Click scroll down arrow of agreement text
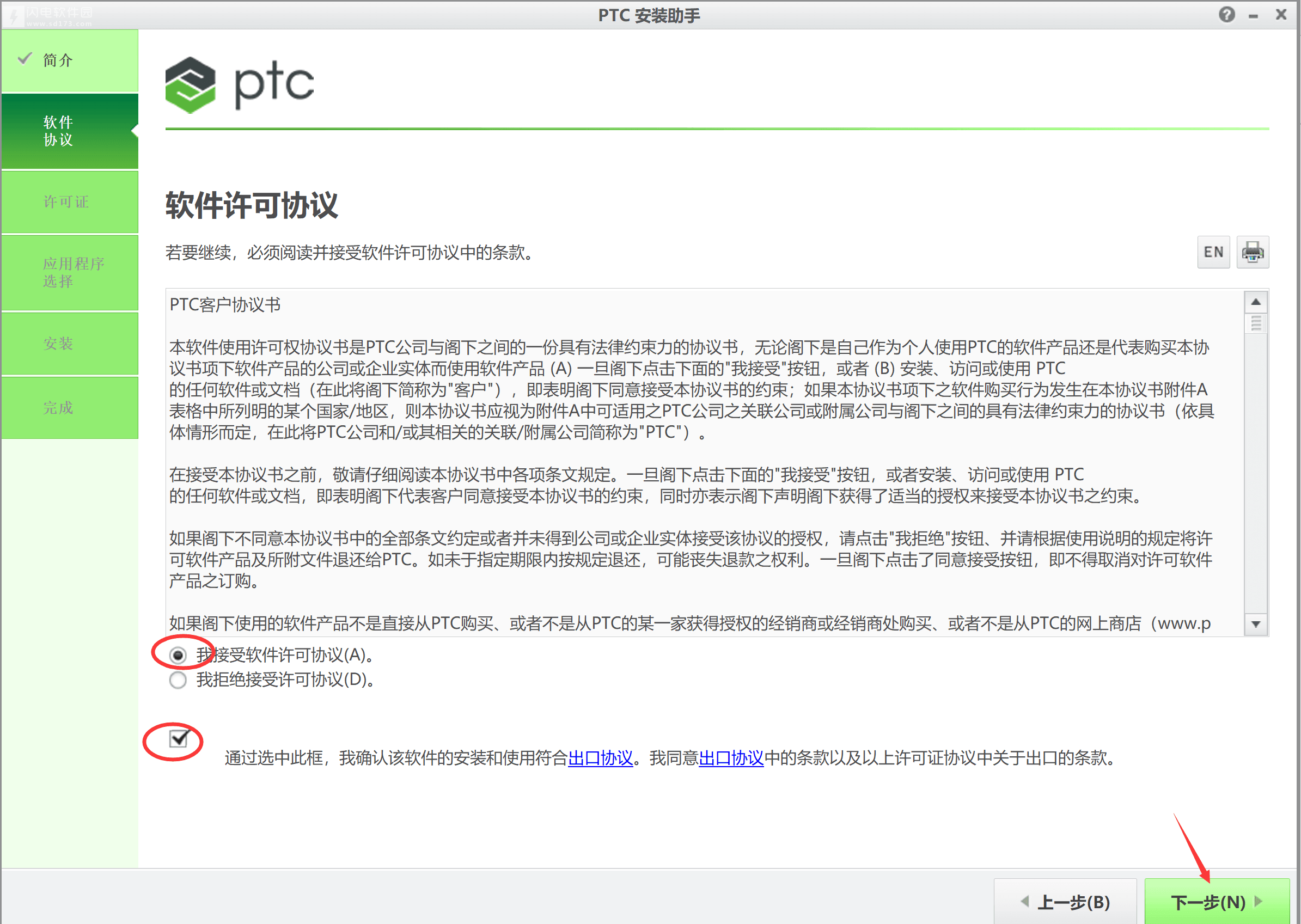This screenshot has width=1301, height=924. (x=1255, y=624)
